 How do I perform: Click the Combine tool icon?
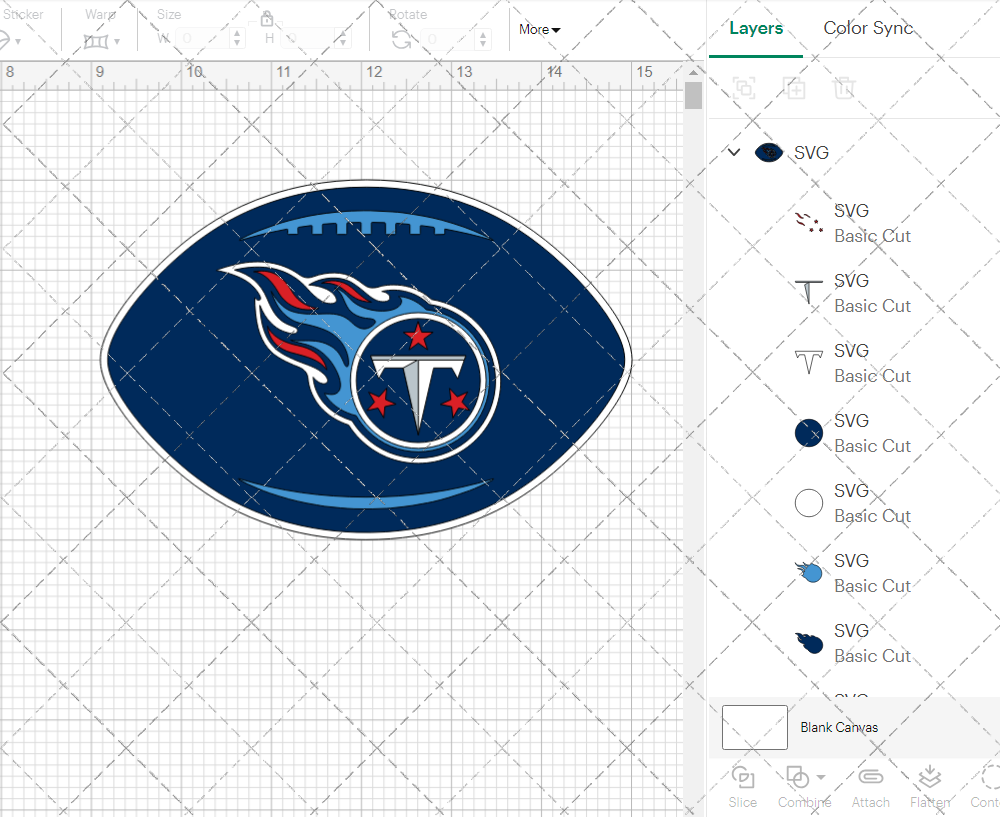coord(797,777)
